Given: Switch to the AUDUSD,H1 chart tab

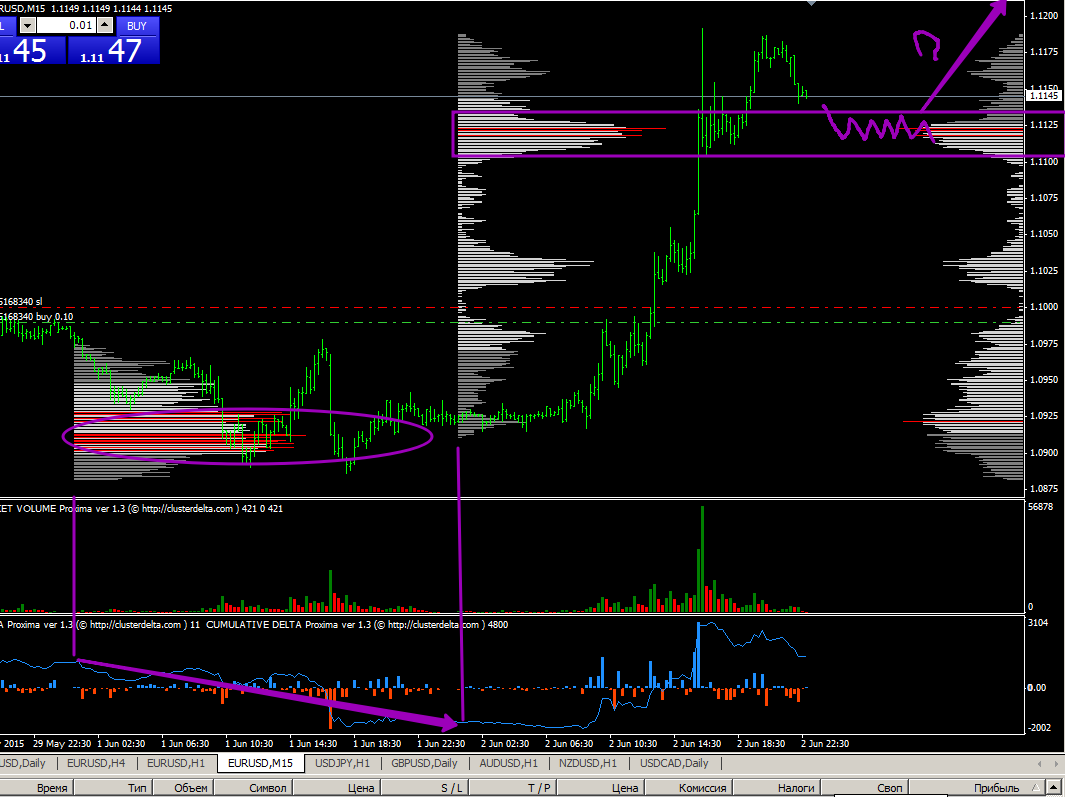Looking at the screenshot, I should click(x=509, y=763).
